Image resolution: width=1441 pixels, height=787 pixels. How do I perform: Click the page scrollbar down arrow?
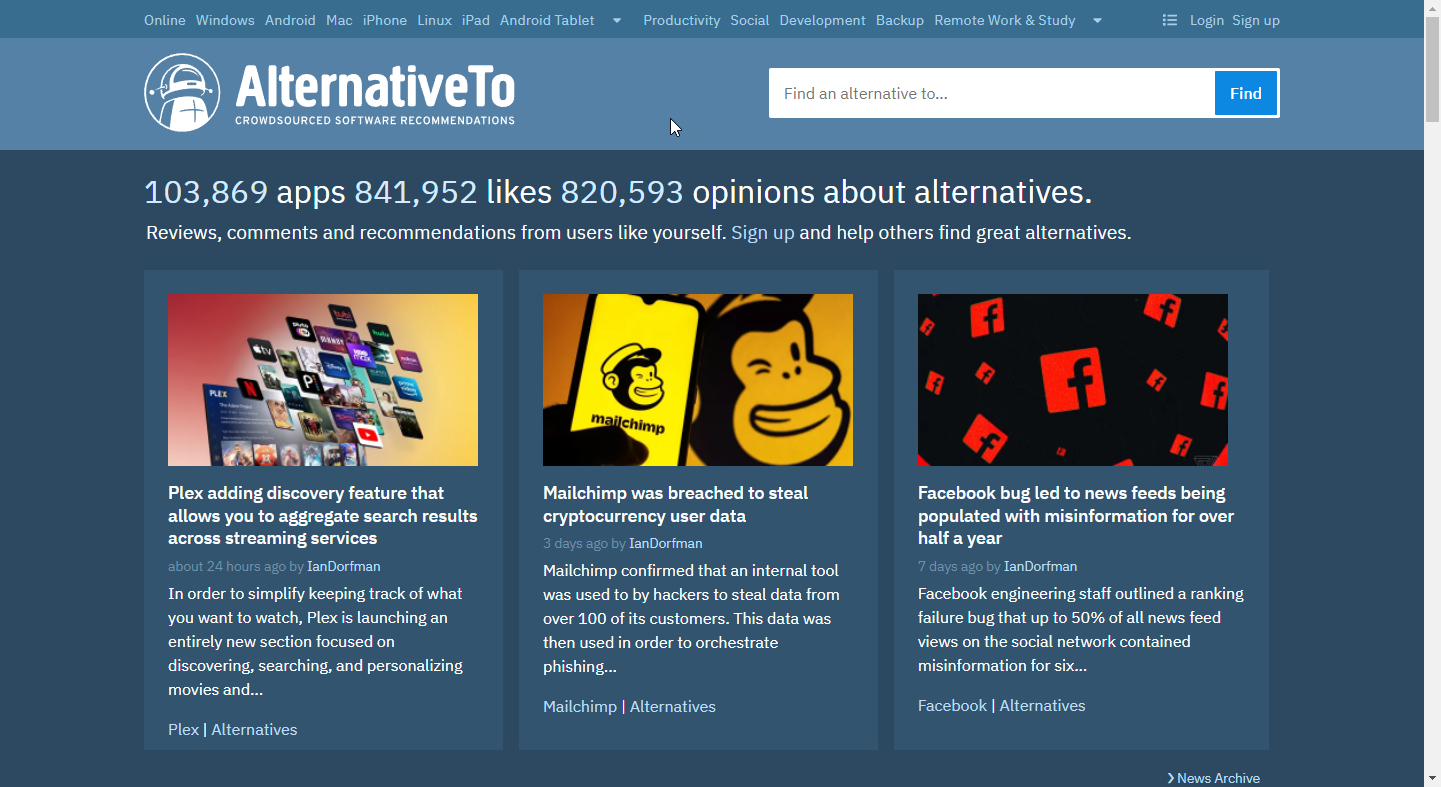(x=1433, y=778)
